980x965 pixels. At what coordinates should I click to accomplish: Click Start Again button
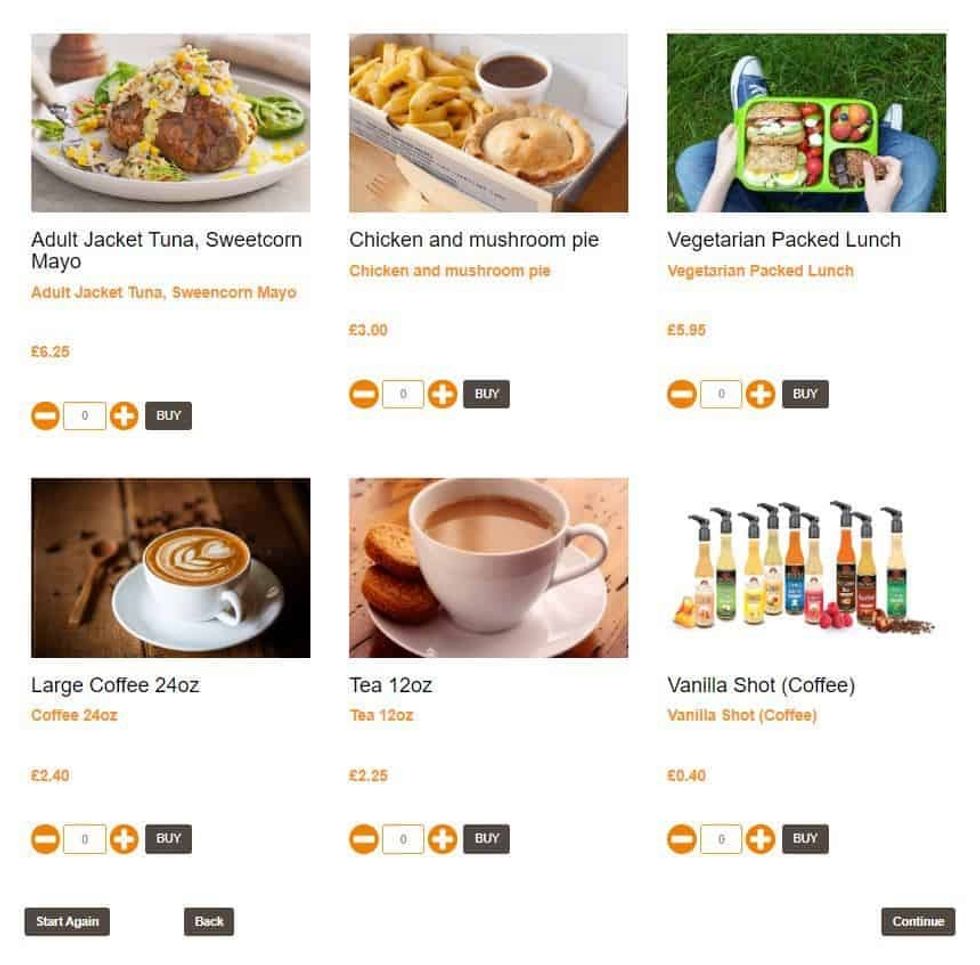click(x=68, y=922)
